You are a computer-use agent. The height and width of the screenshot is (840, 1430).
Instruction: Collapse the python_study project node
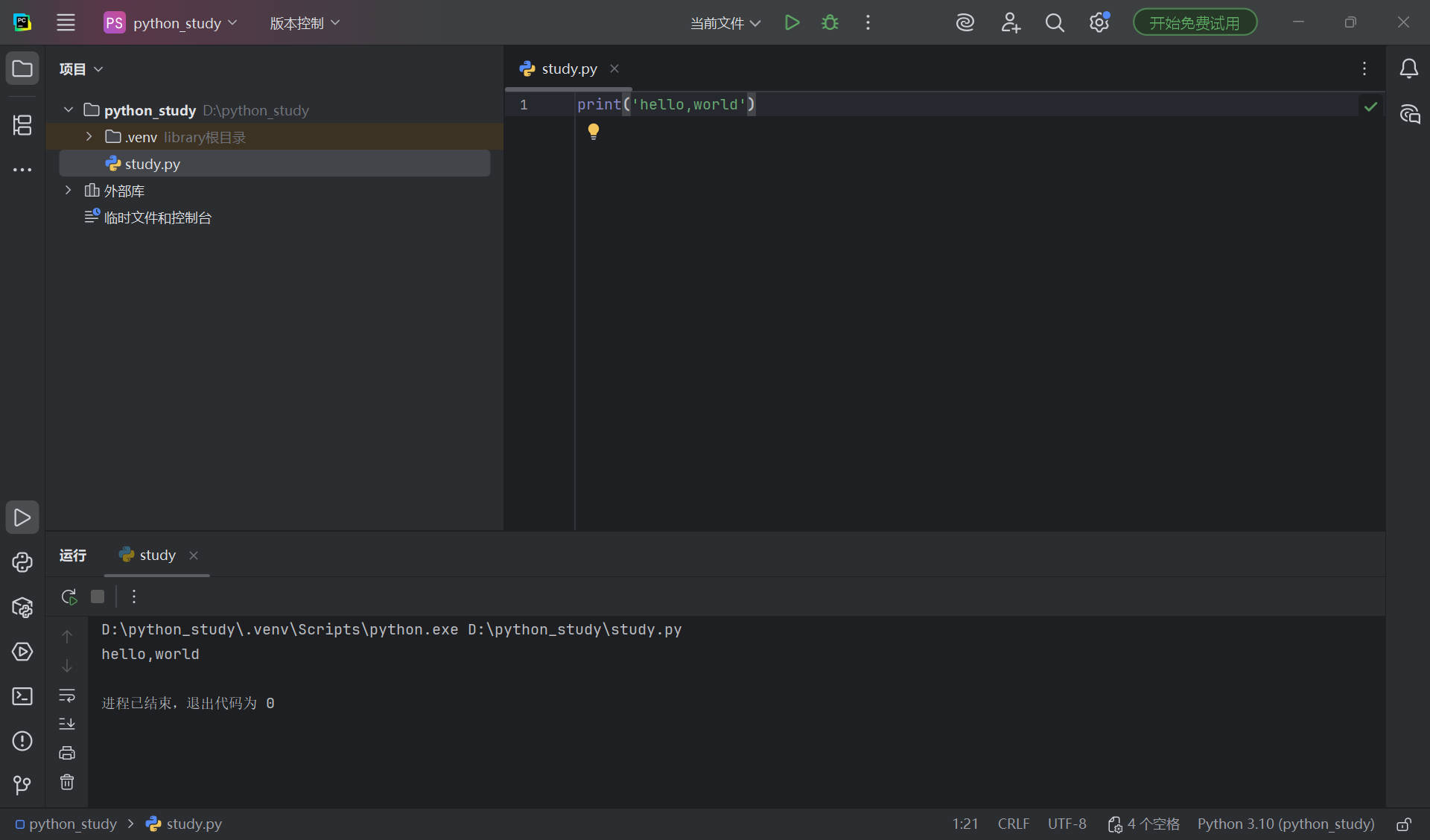[68, 109]
